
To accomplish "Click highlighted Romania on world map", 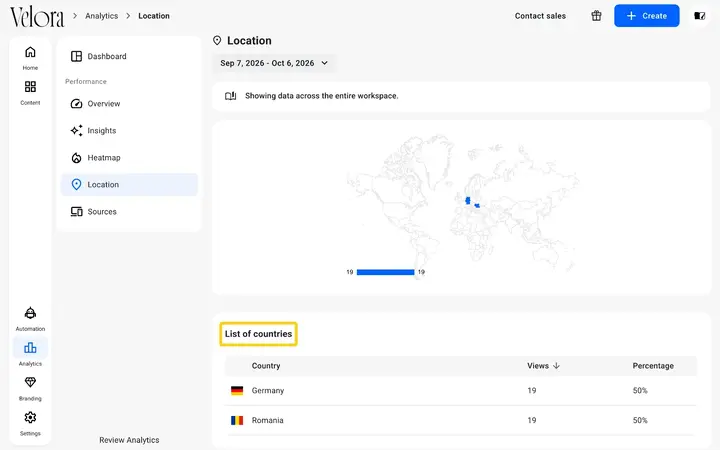I will pyautogui.click(x=477, y=206).
